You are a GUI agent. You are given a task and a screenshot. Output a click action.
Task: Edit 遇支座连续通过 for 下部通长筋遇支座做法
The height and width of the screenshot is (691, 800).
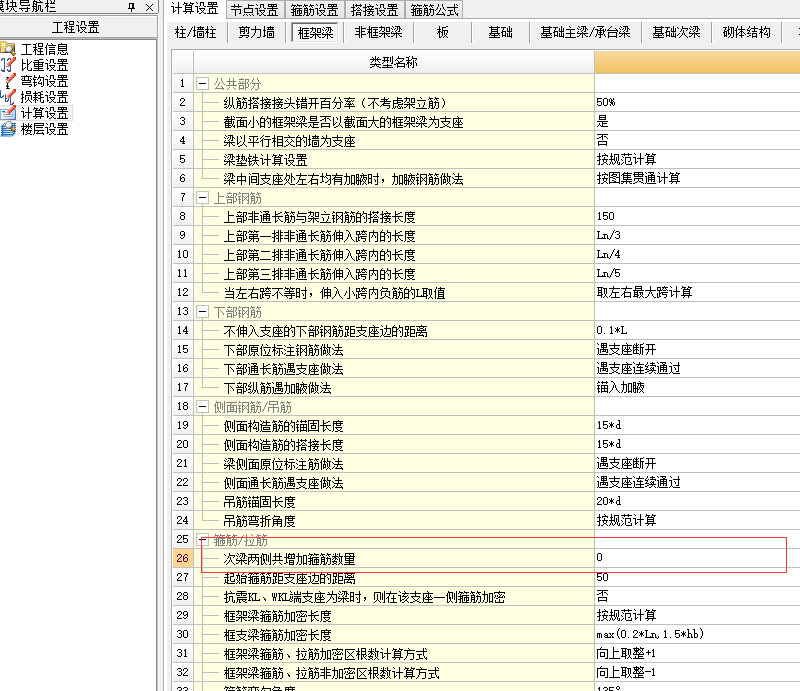click(697, 368)
